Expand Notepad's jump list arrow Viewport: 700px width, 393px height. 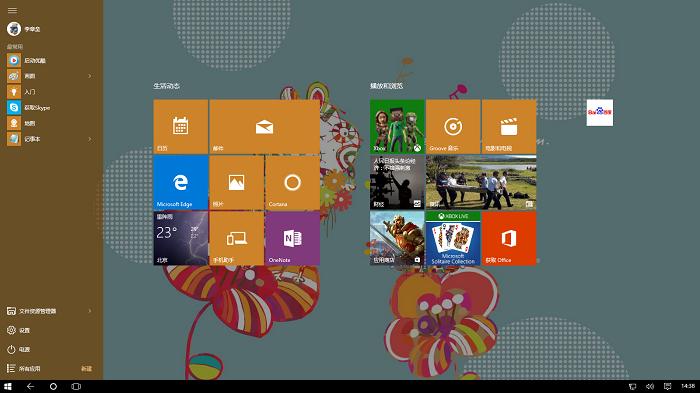tap(90, 139)
